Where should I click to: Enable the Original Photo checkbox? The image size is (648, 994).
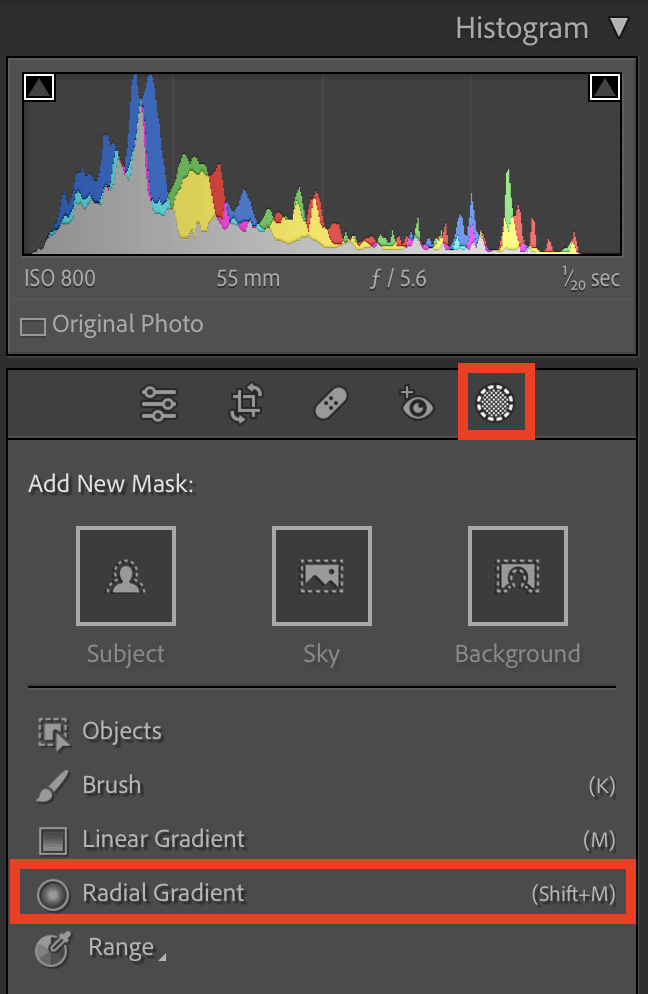[x=32, y=324]
